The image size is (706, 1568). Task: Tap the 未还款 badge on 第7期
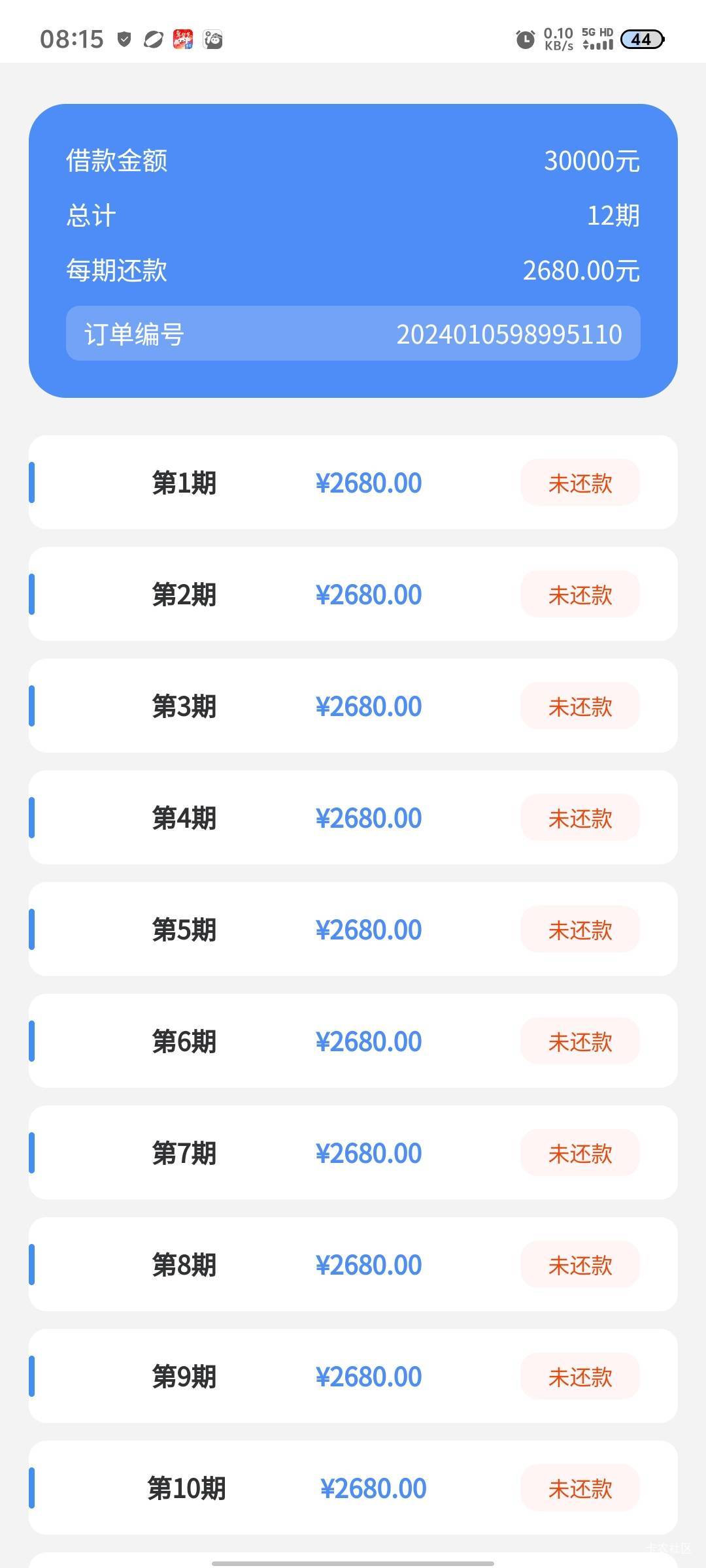click(x=580, y=1153)
